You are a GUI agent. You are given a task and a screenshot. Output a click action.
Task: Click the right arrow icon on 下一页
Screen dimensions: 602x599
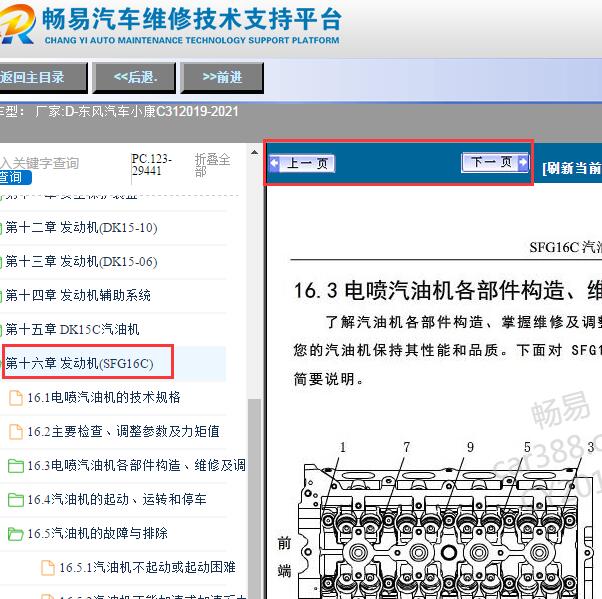pos(523,162)
